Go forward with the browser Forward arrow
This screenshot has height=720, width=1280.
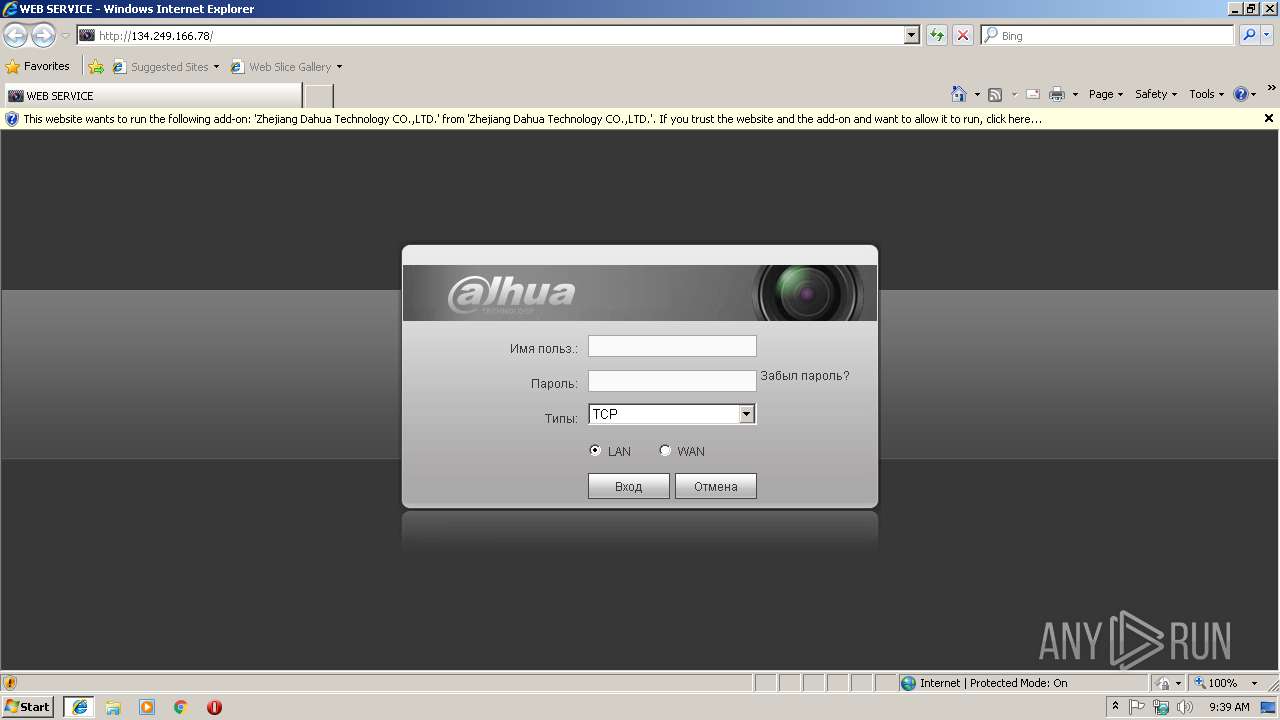43,36
